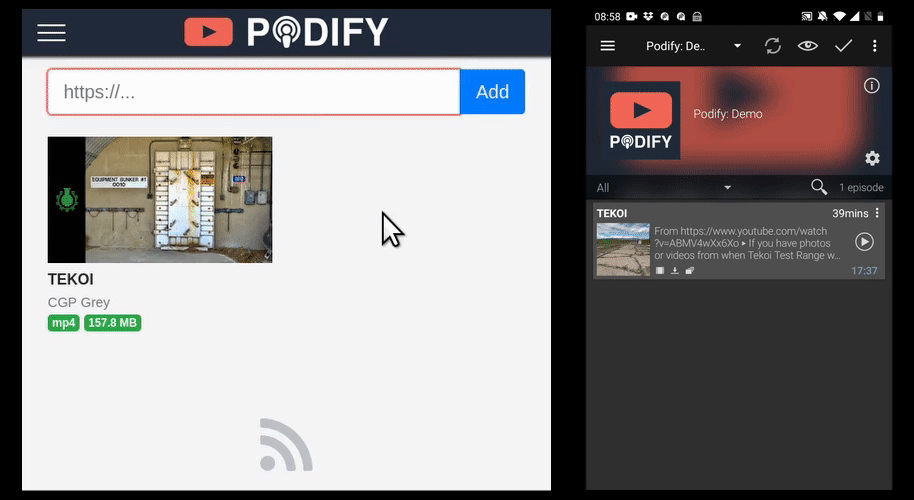Play the TEKOI episode
Viewport: 914px width, 500px height.
(x=864, y=242)
